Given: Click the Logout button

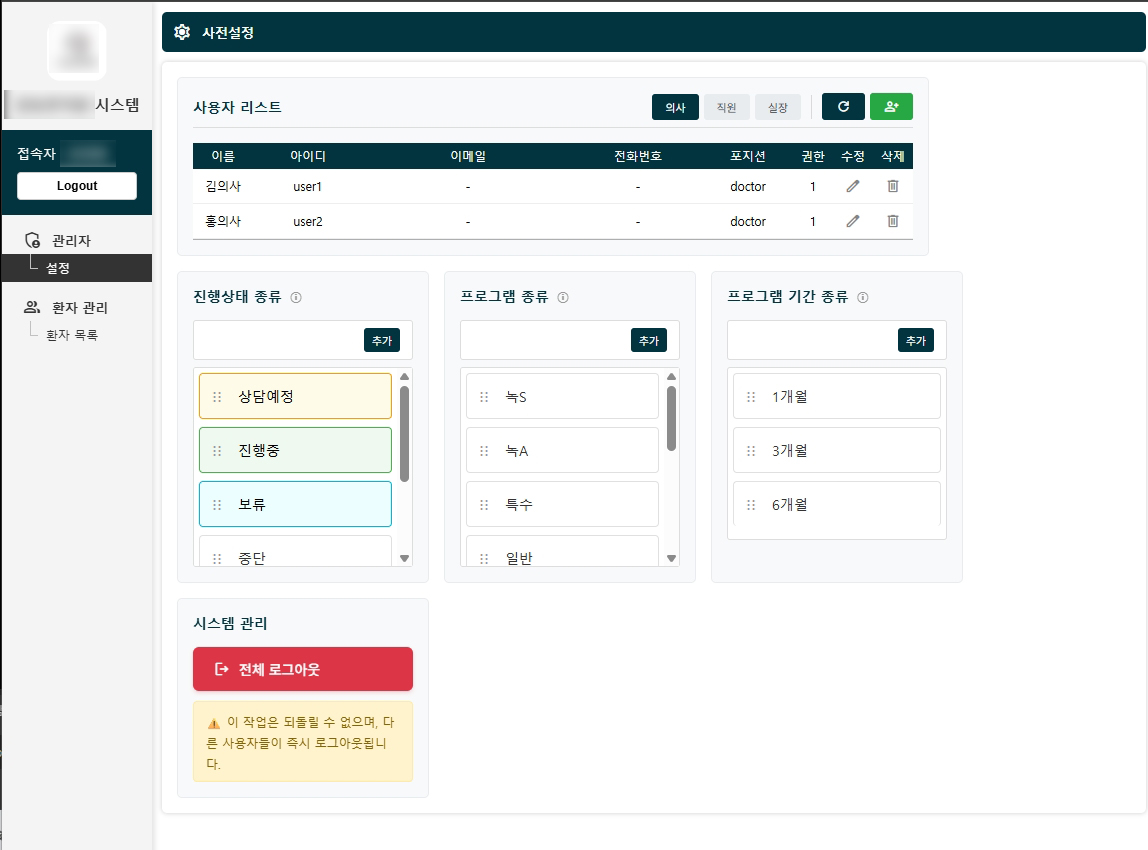Looking at the screenshot, I should click(76, 185).
